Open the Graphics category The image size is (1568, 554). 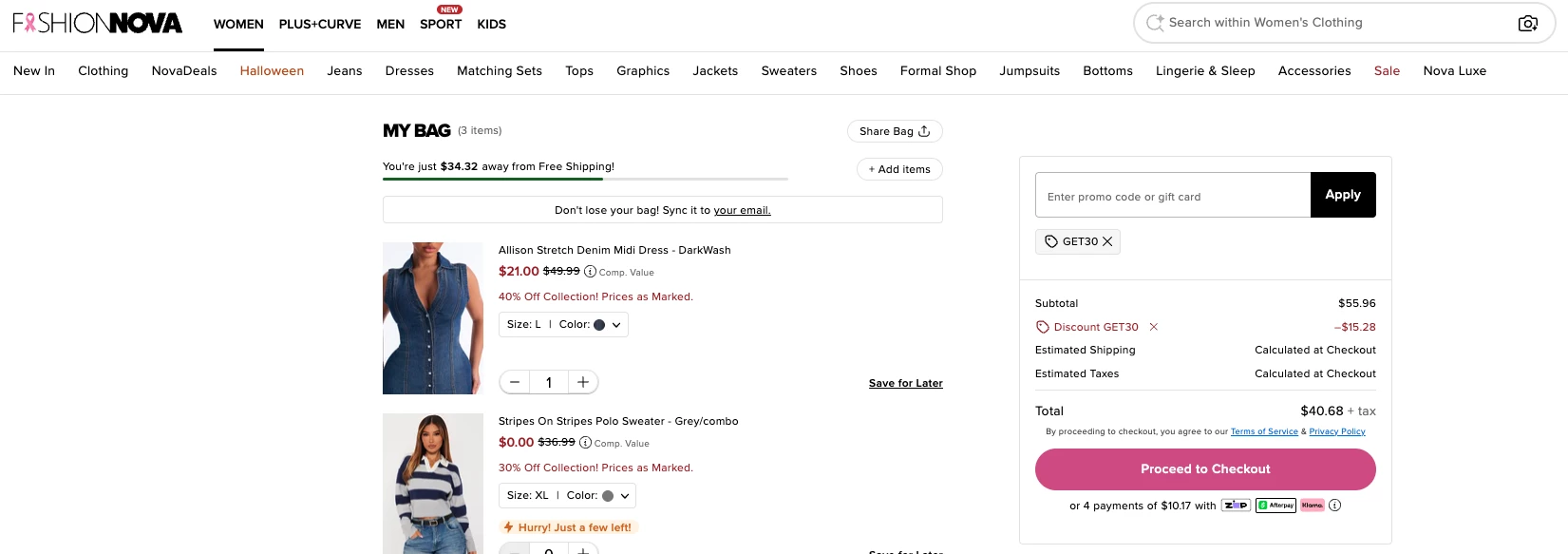click(643, 71)
